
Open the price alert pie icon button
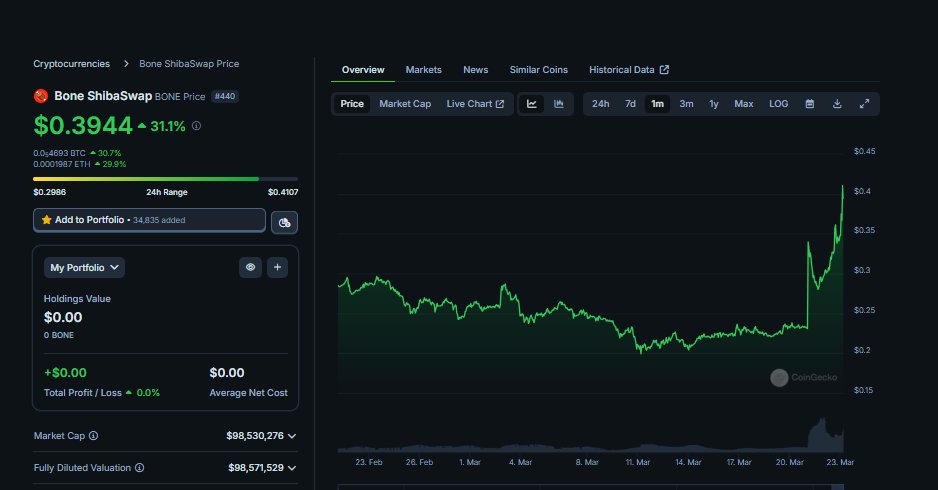coord(284,223)
